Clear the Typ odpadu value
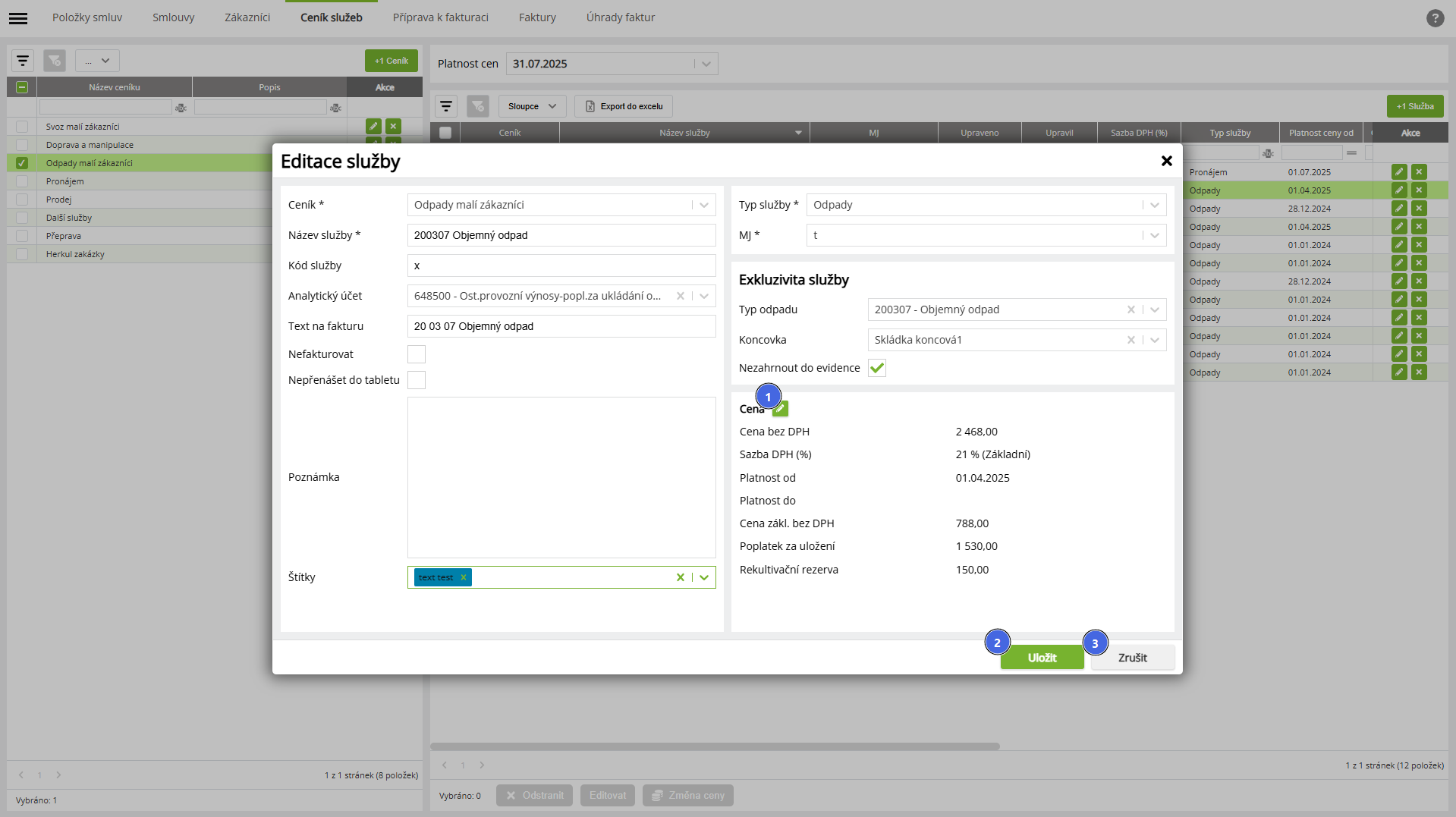 [x=1131, y=310]
